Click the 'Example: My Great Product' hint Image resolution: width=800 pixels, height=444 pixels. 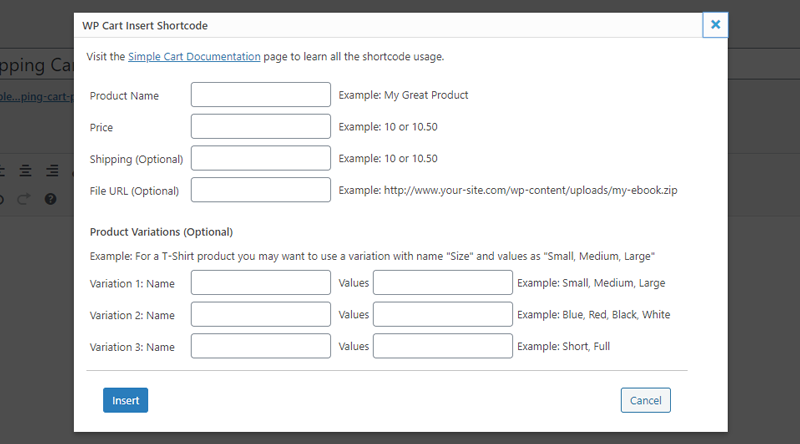point(403,95)
